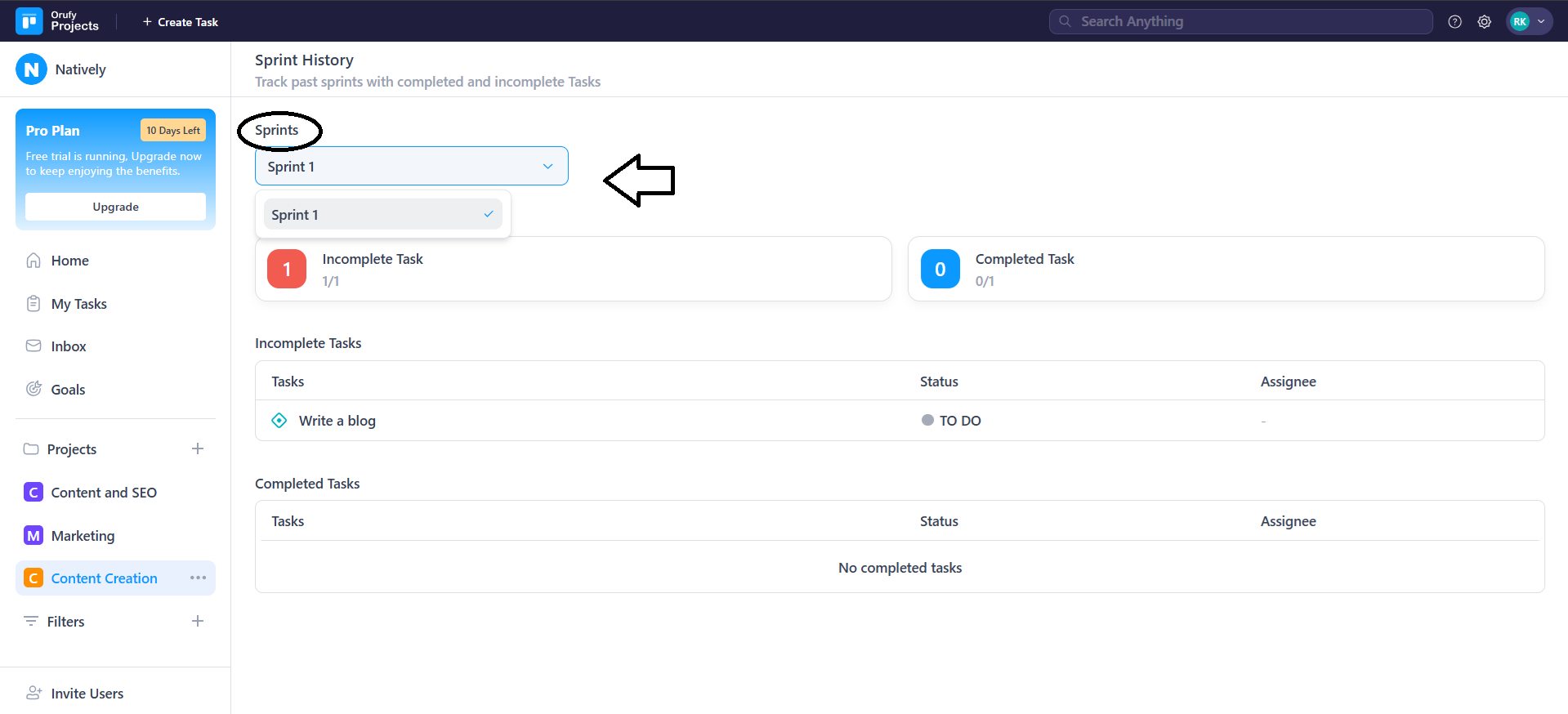Open settings via the gear icon
This screenshot has width=1568, height=714.
click(1484, 22)
